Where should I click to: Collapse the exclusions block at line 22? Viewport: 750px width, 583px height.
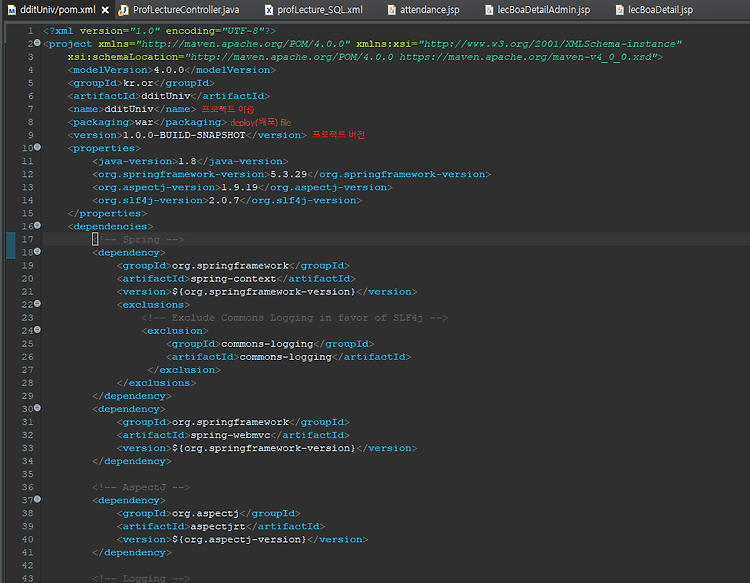tap(37, 304)
